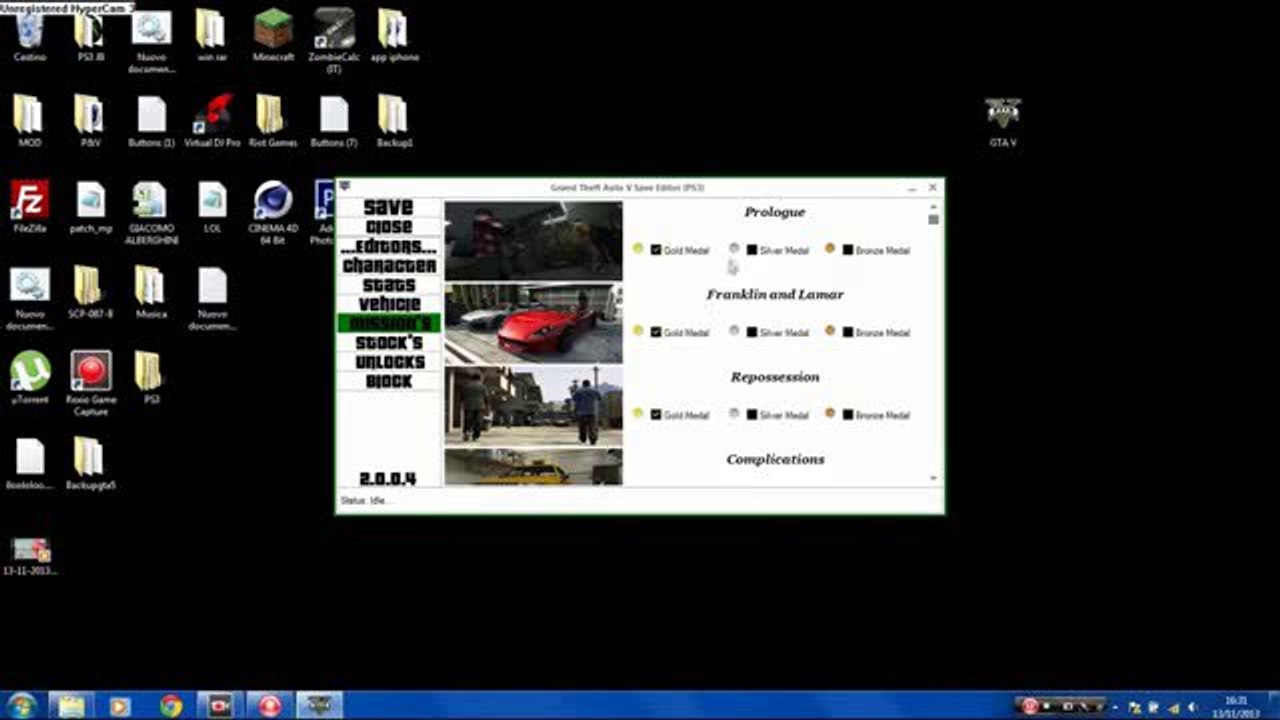Open Windows Media Player from the taskbar
This screenshot has width=1280, height=720.
pos(120,706)
